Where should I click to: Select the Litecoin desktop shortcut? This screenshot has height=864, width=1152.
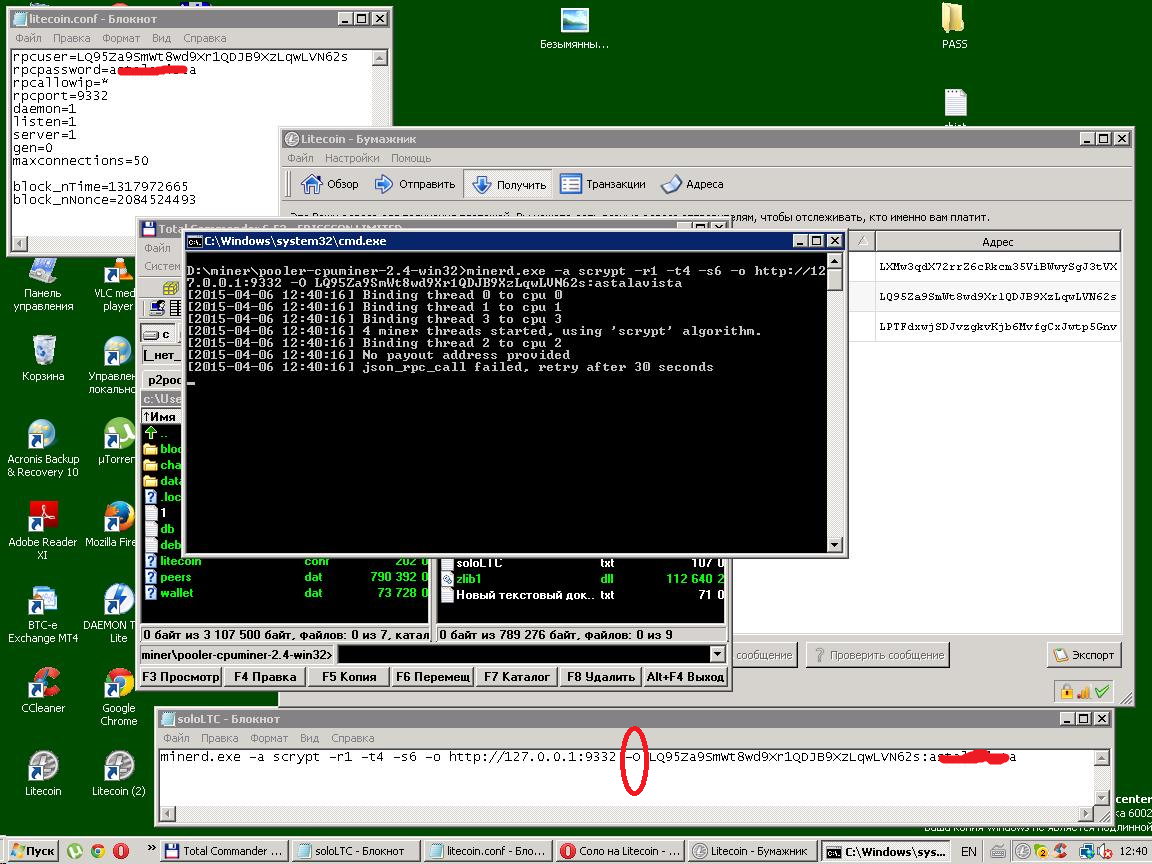(43, 774)
